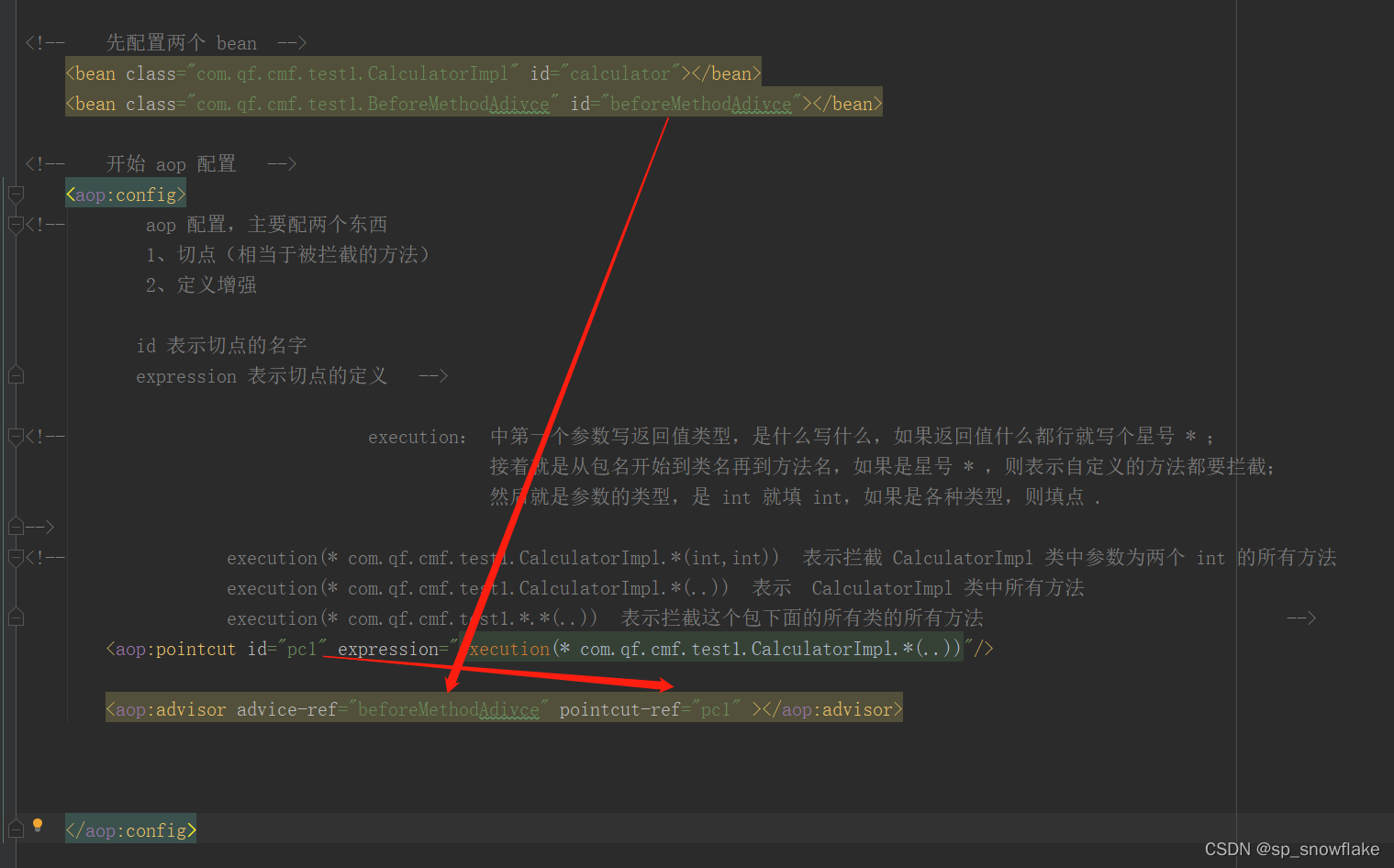The image size is (1394, 868).
Task: Click comment '表示拦截 CalculatorImpl 类中参数为两个 int 的所有方法'
Action: (1069, 558)
